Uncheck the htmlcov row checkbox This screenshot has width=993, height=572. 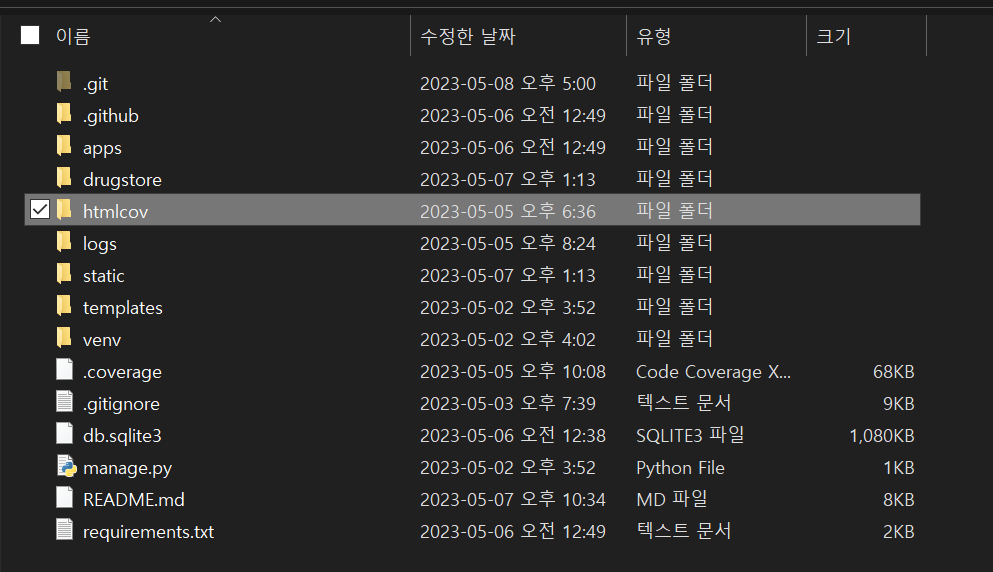[x=40, y=209]
